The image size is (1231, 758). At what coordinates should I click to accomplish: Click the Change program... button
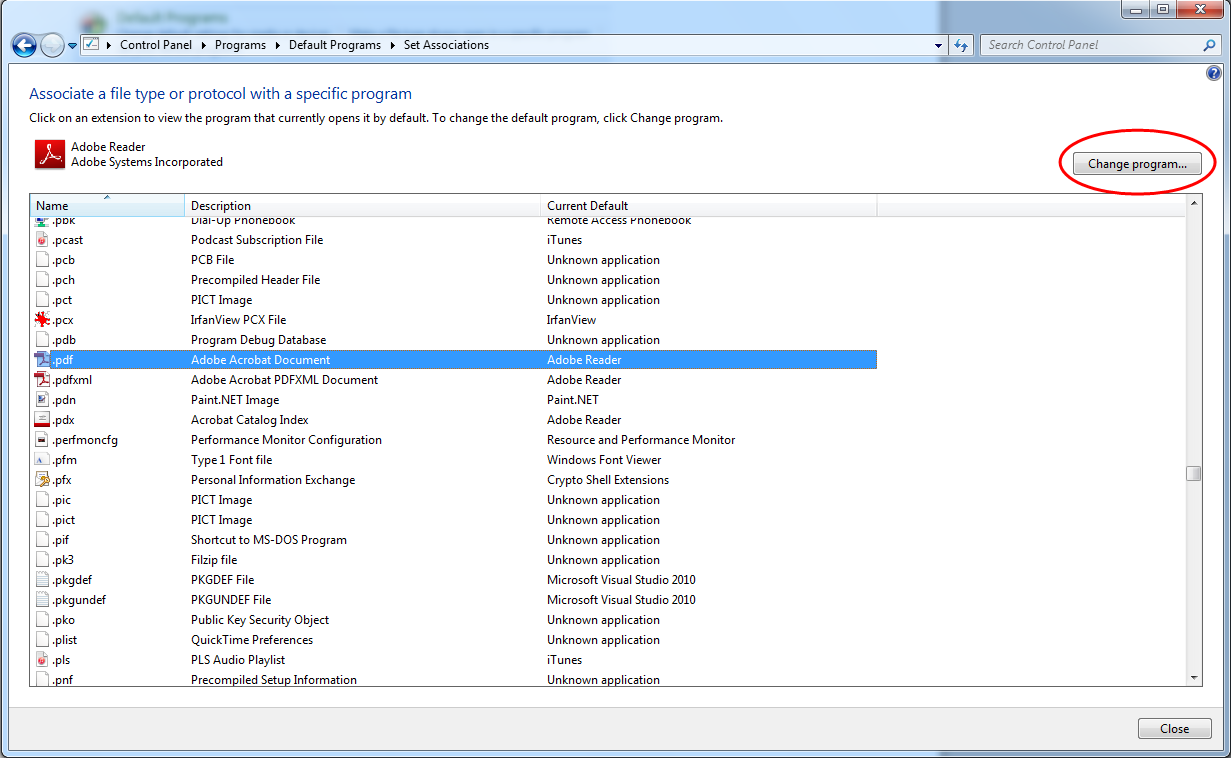coord(1137,163)
